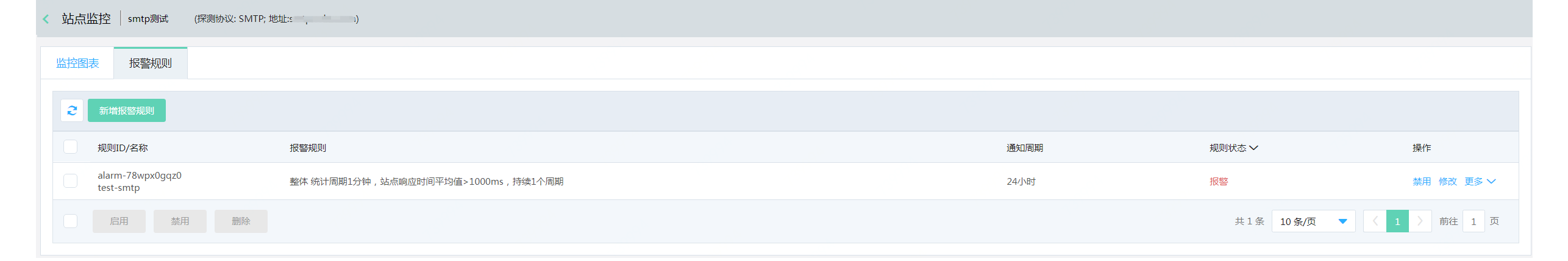The image size is (1568, 261).
Task: Expand the 更多 actions menu
Action: coord(1480,182)
